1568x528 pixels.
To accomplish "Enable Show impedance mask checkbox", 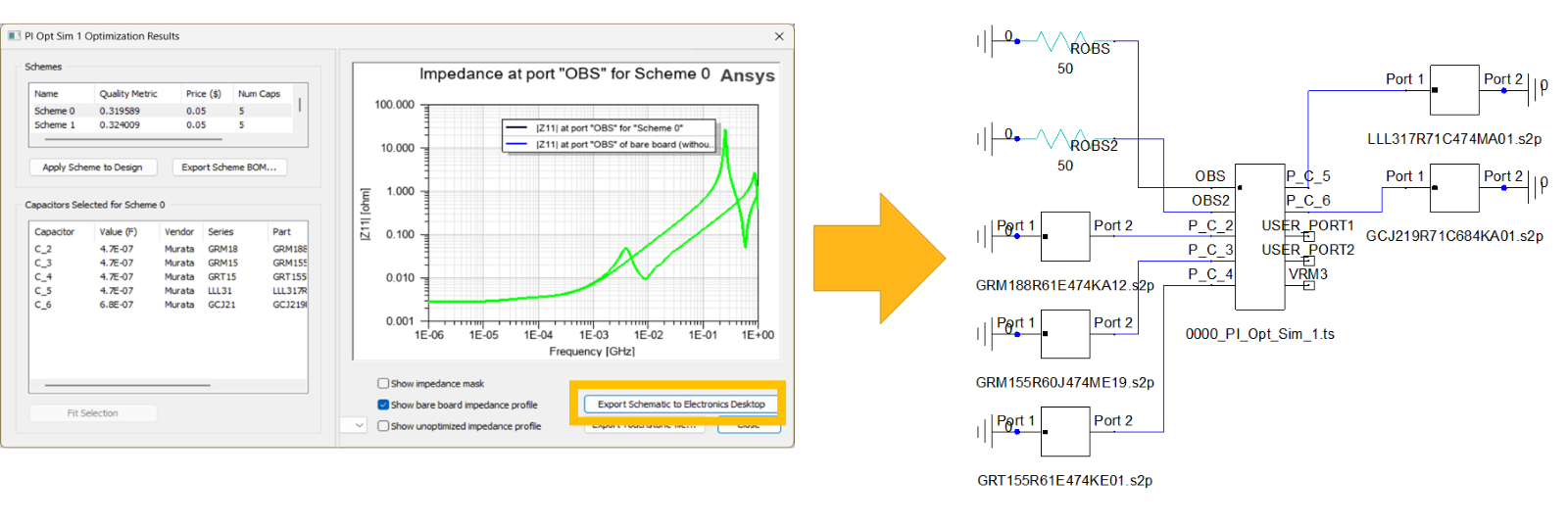I will [x=383, y=383].
